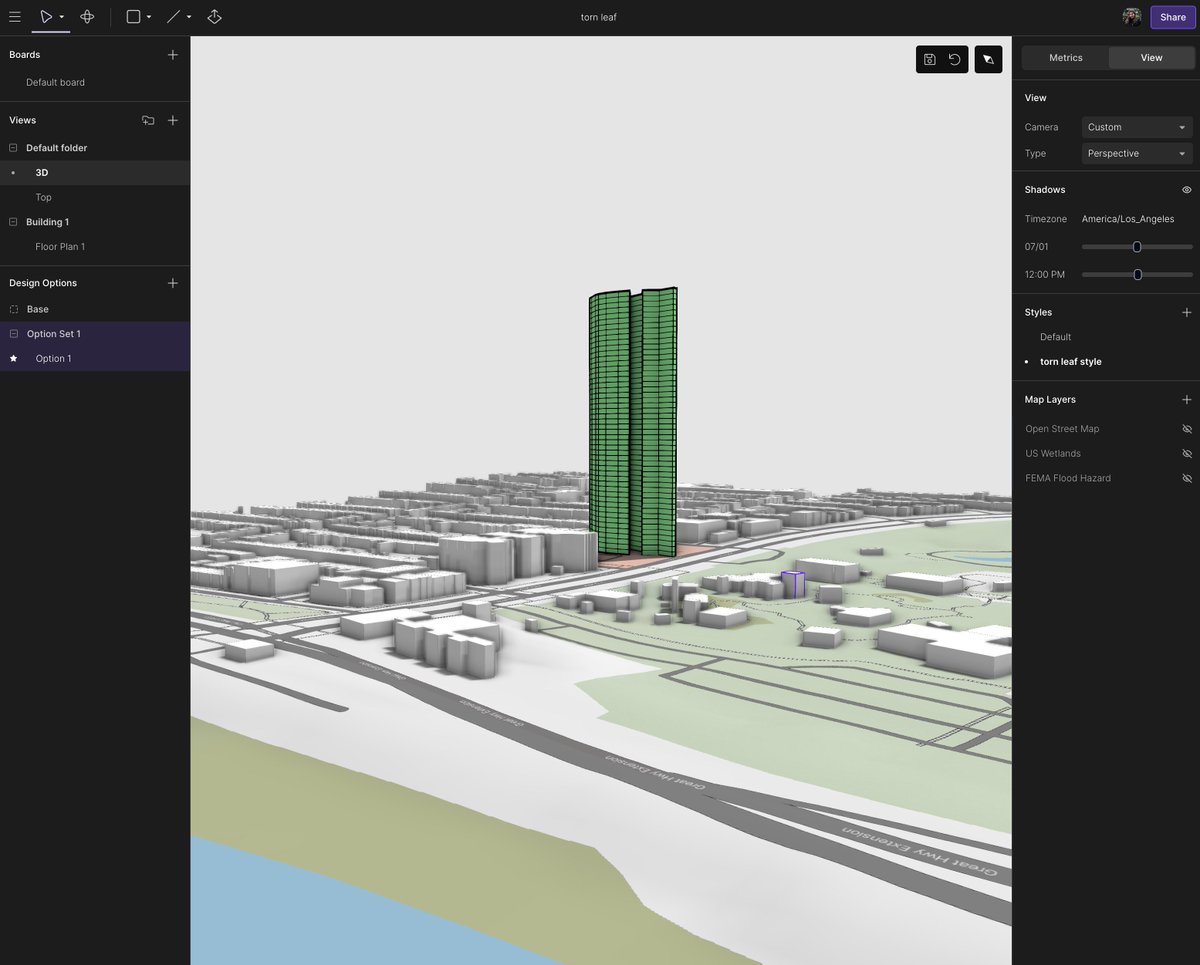1200x965 pixels.
Task: Adjust the 12:00 PM time slider
Action: 1137,274
